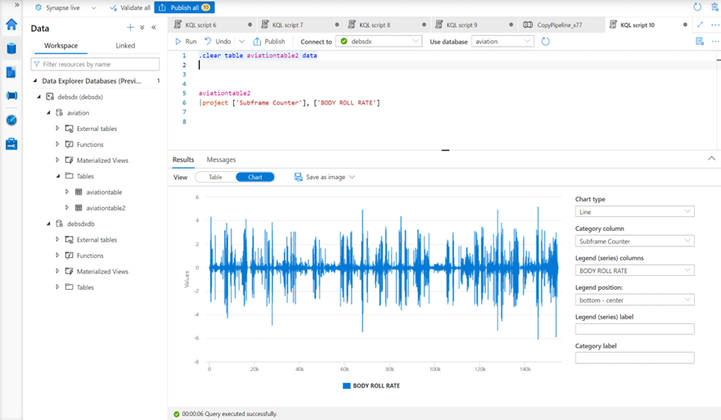This screenshot has height=420, width=721.
Task: Select the KQL script 10 tab
Action: click(649, 25)
